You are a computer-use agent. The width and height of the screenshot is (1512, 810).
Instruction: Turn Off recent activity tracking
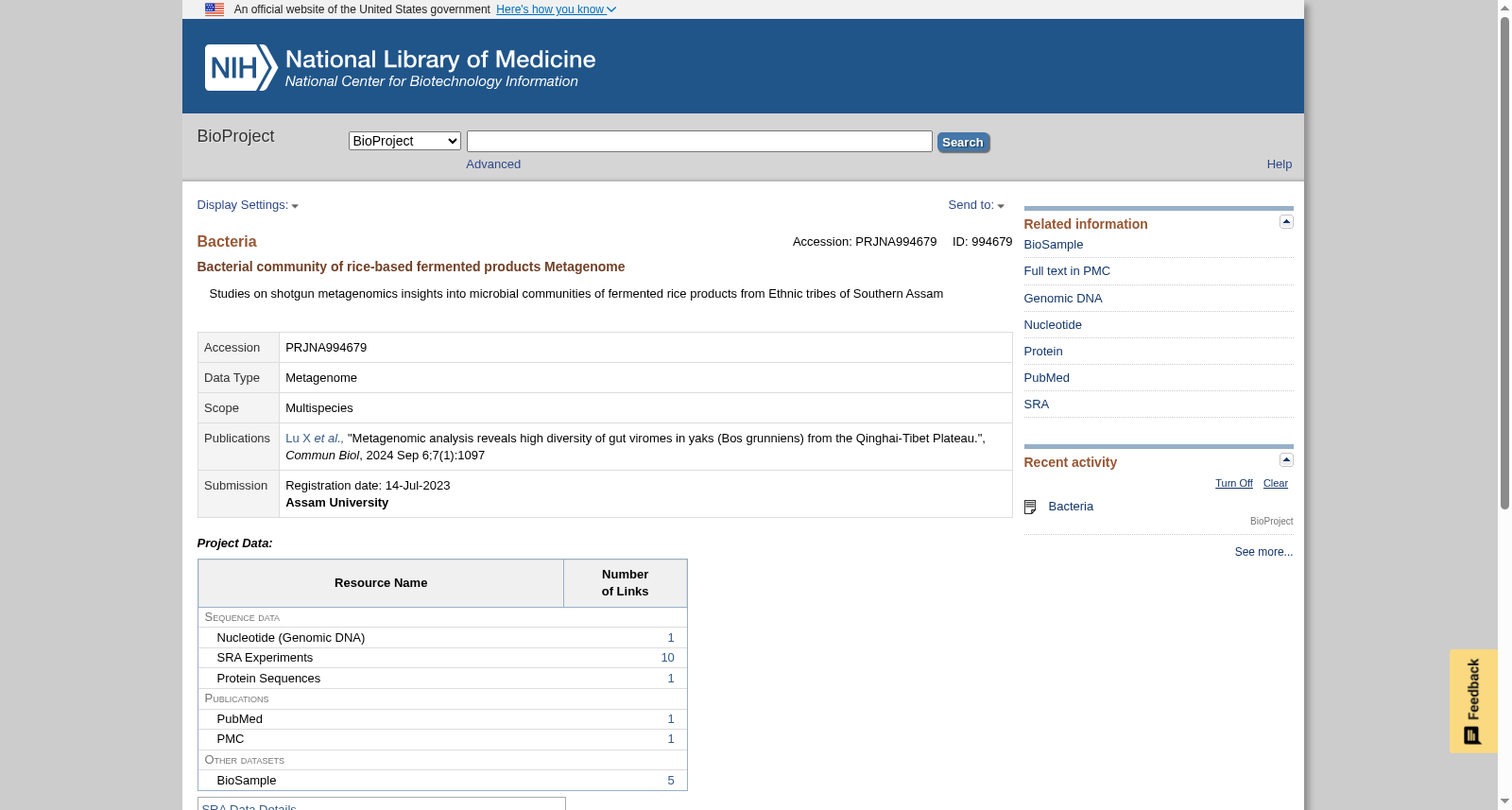[x=1234, y=483]
